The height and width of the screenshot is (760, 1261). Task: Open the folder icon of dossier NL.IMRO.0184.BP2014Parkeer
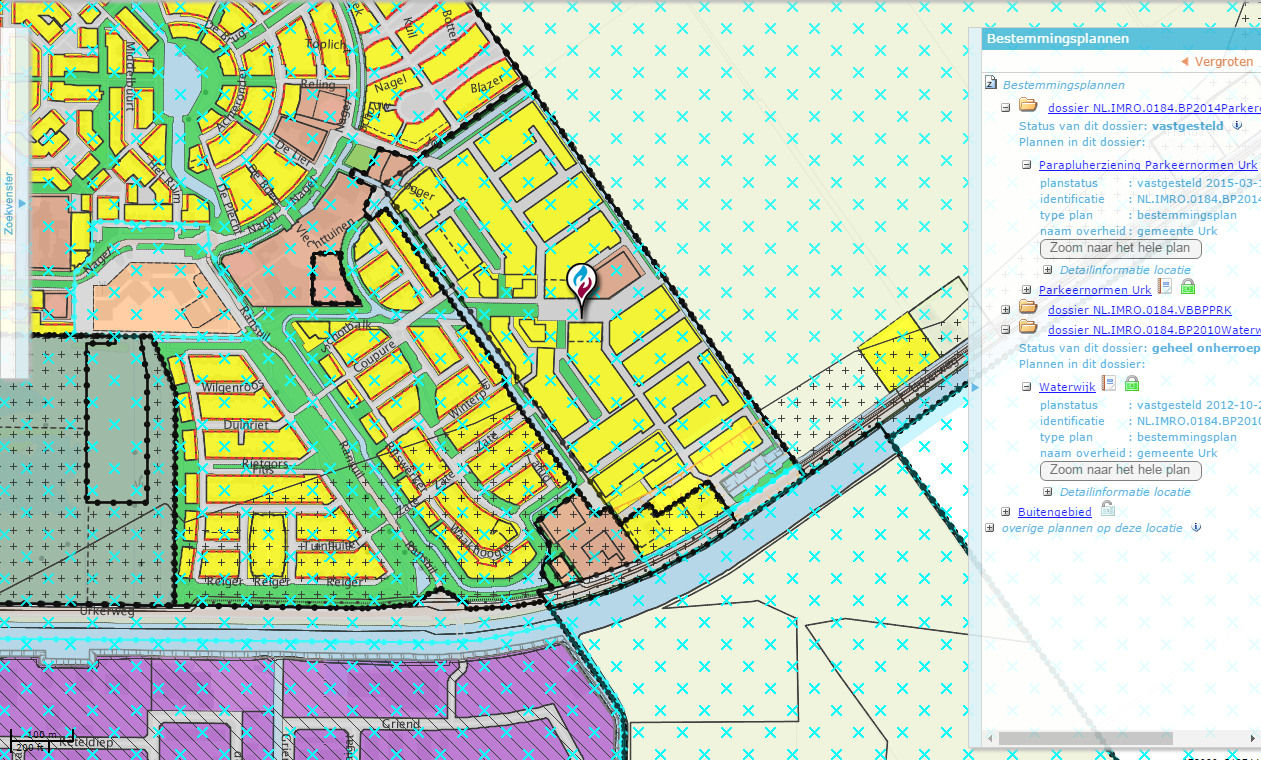coord(1027,105)
